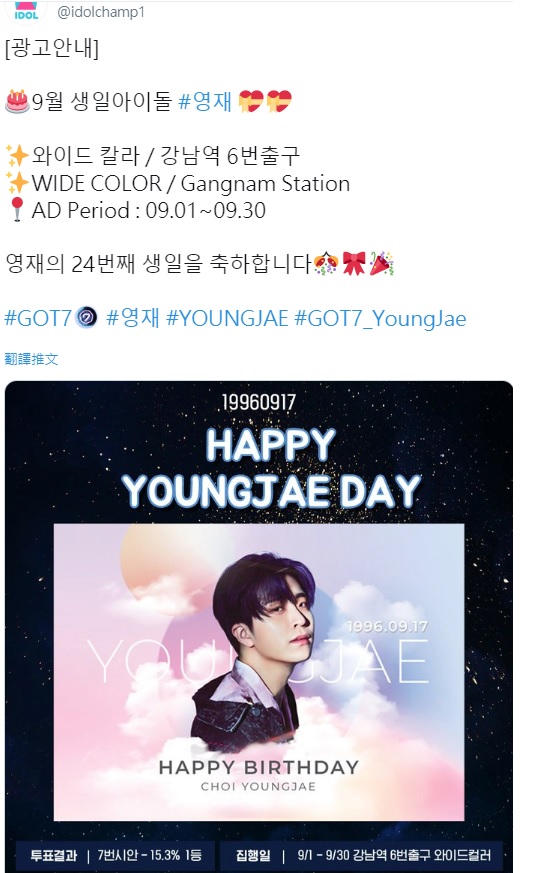Image resolution: width=535 pixels, height=873 pixels.
Task: Click the 투표결과 vote result banner
Action: coord(115,856)
